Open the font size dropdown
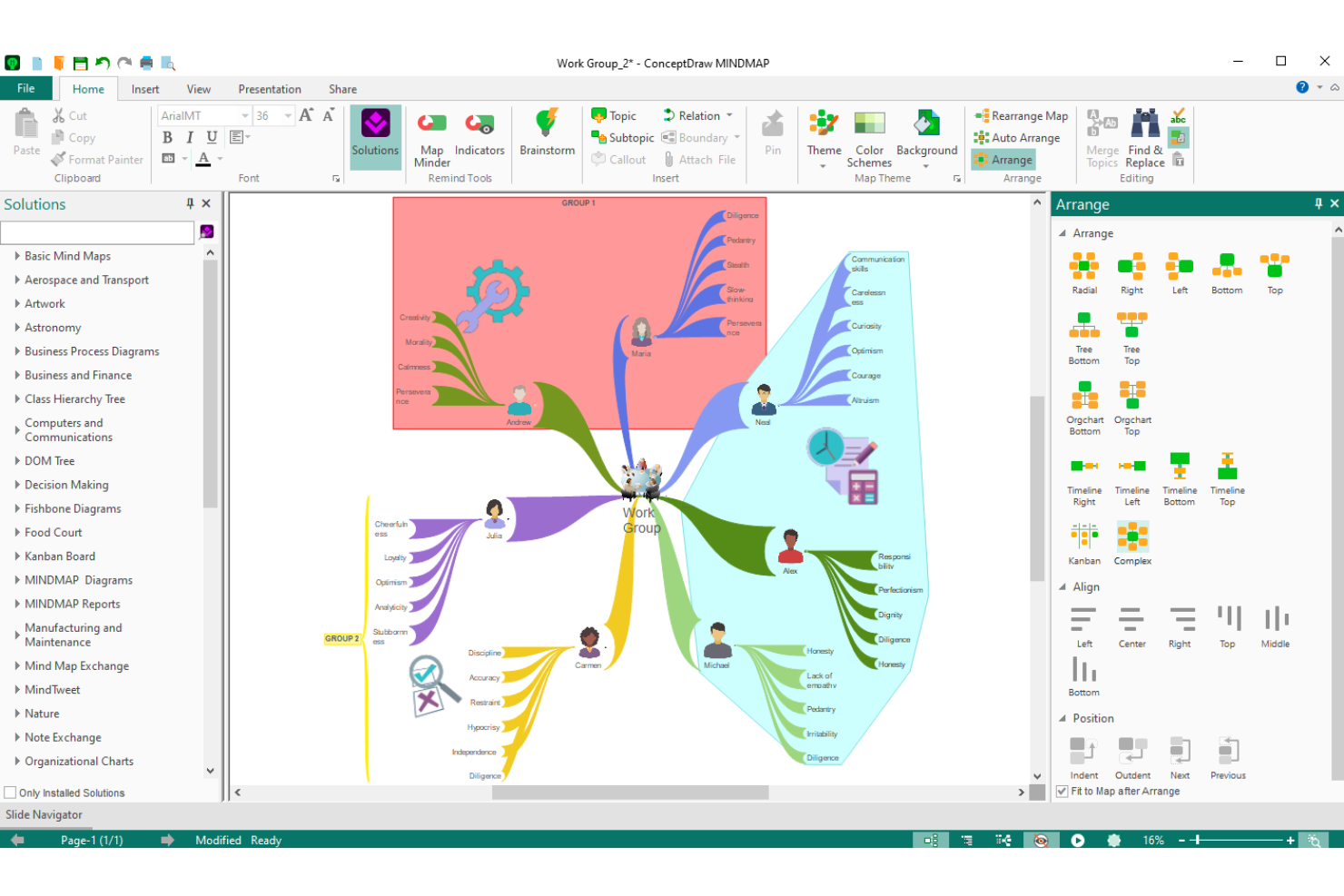The image size is (1344, 896). point(288,115)
